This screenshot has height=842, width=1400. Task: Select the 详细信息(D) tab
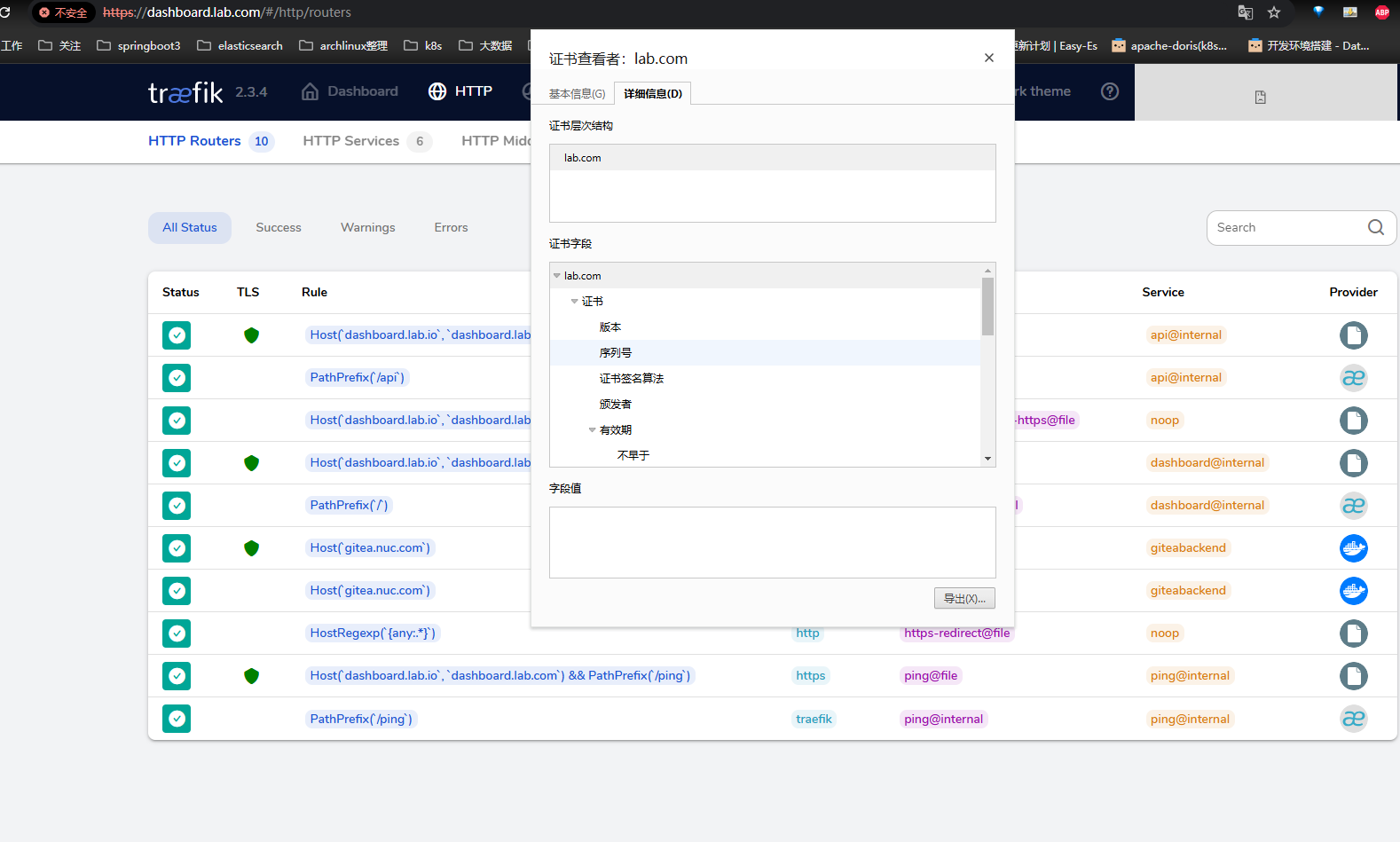point(653,93)
